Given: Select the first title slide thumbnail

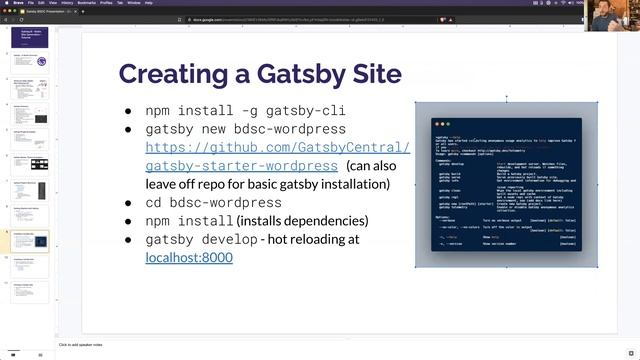Looking at the screenshot, I should [30, 38].
